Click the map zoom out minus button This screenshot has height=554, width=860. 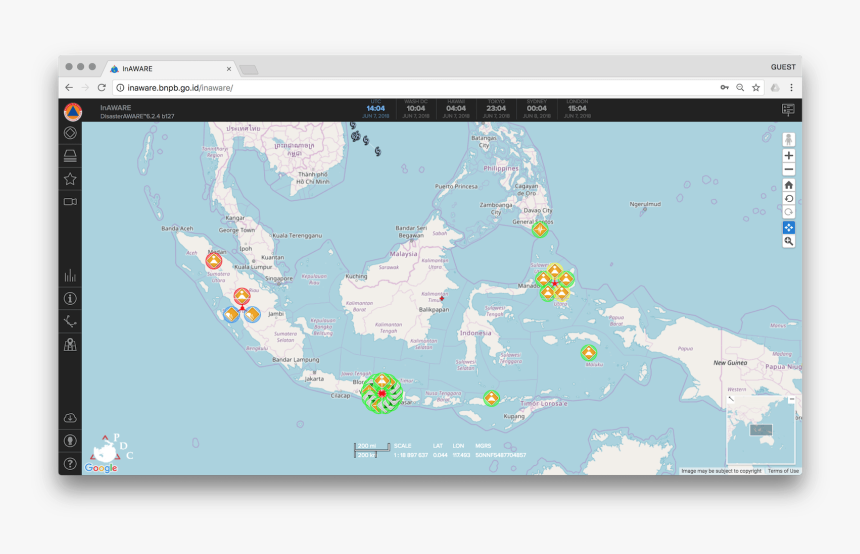click(x=789, y=170)
